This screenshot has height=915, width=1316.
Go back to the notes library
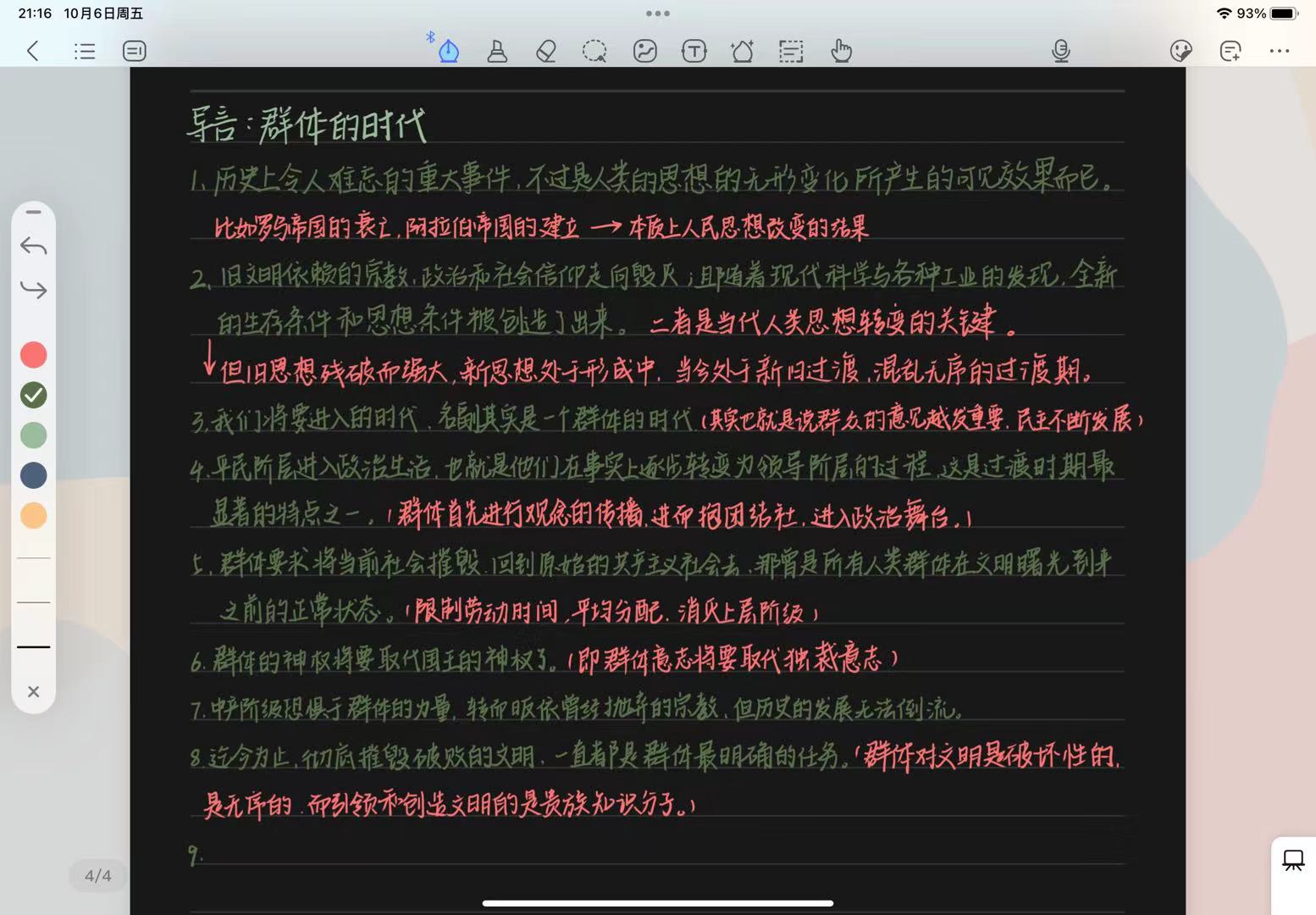[33, 51]
